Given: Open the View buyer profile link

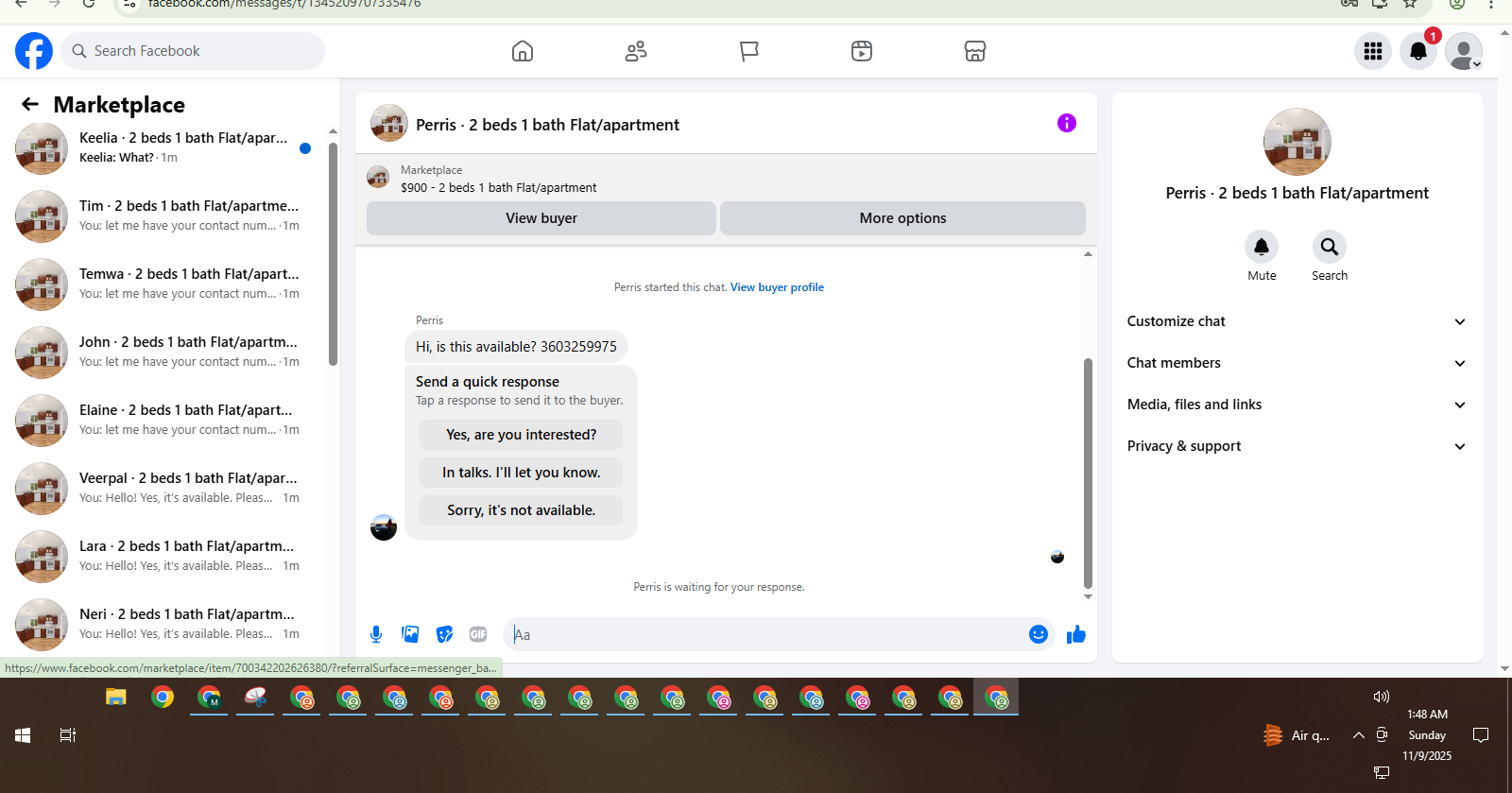Looking at the screenshot, I should tap(777, 287).
